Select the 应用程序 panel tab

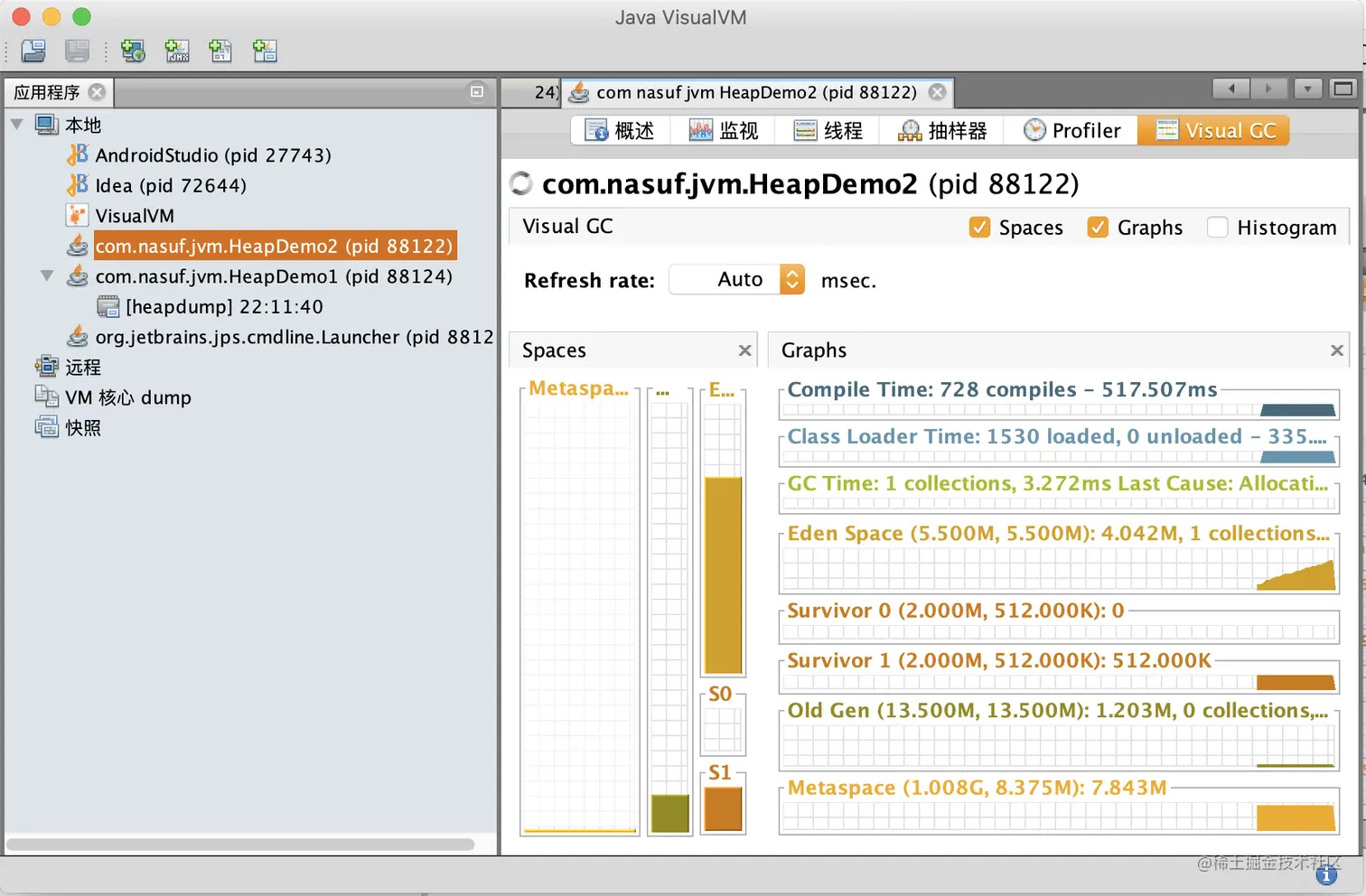(59, 92)
